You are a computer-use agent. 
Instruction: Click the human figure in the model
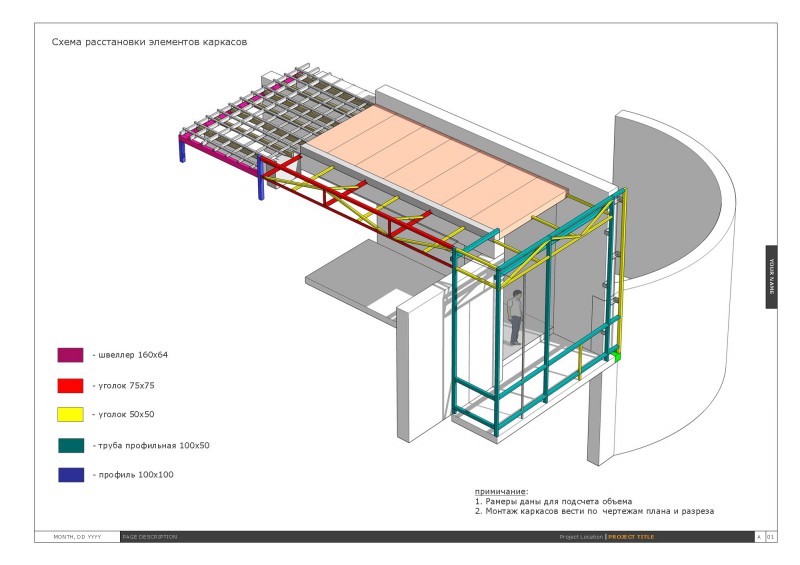pos(516,317)
